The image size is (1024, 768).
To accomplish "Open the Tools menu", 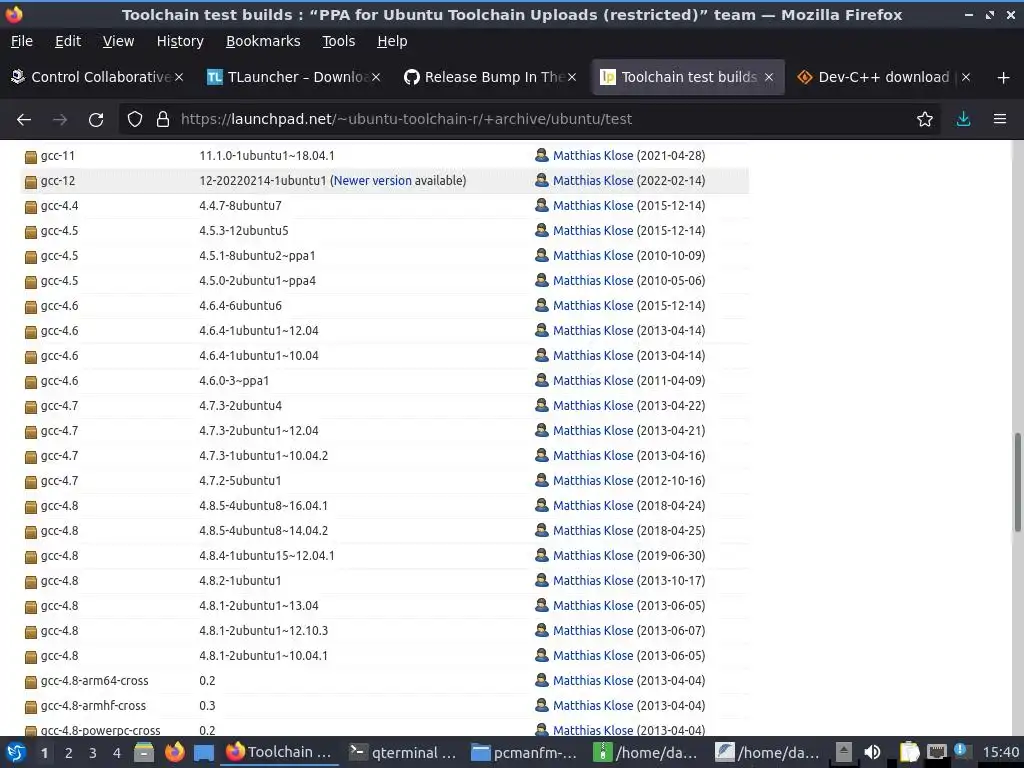I will (x=338, y=41).
